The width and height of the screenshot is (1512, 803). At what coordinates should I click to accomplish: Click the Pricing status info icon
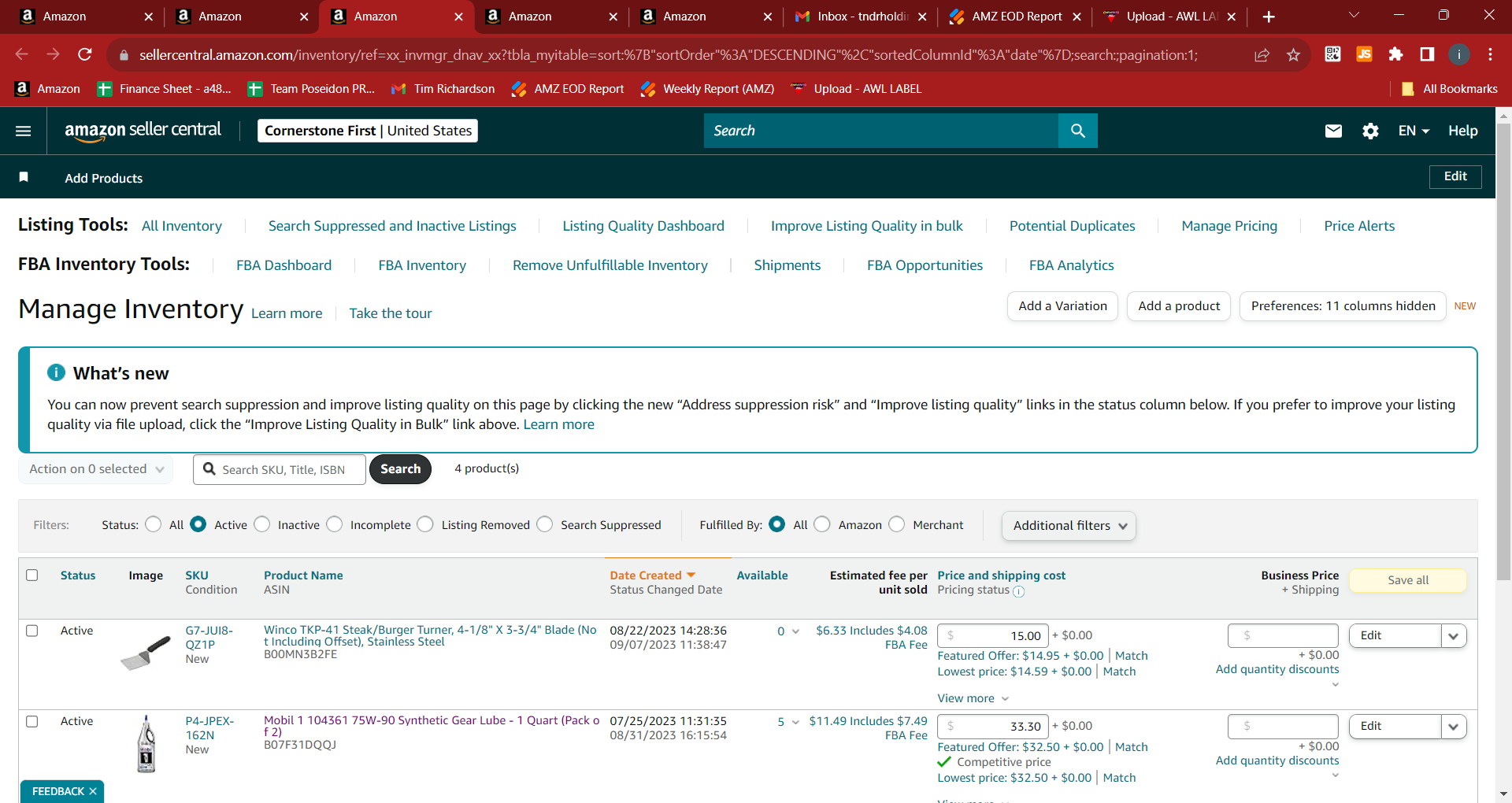tap(1018, 591)
